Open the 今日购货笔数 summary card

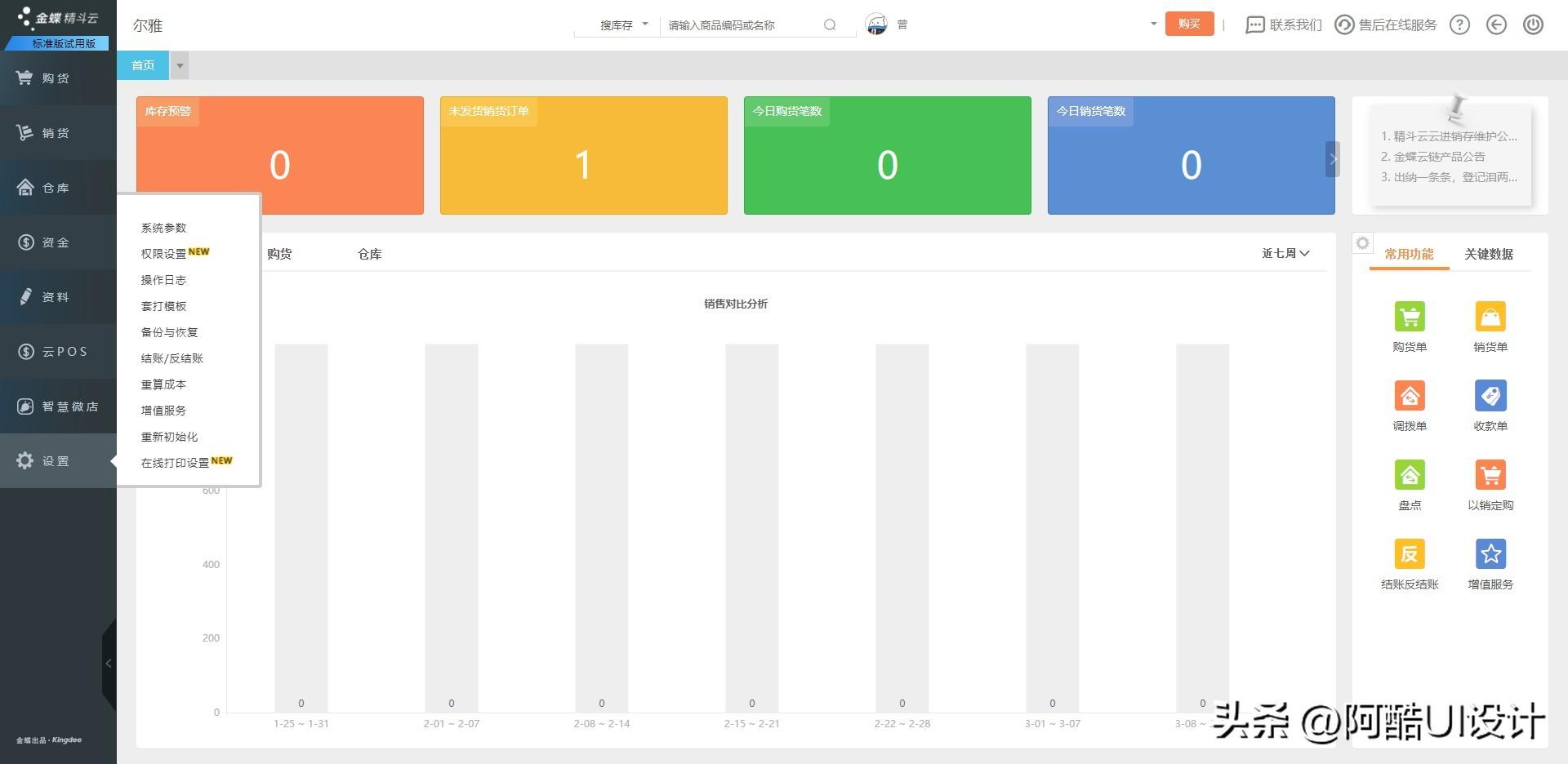[888, 155]
